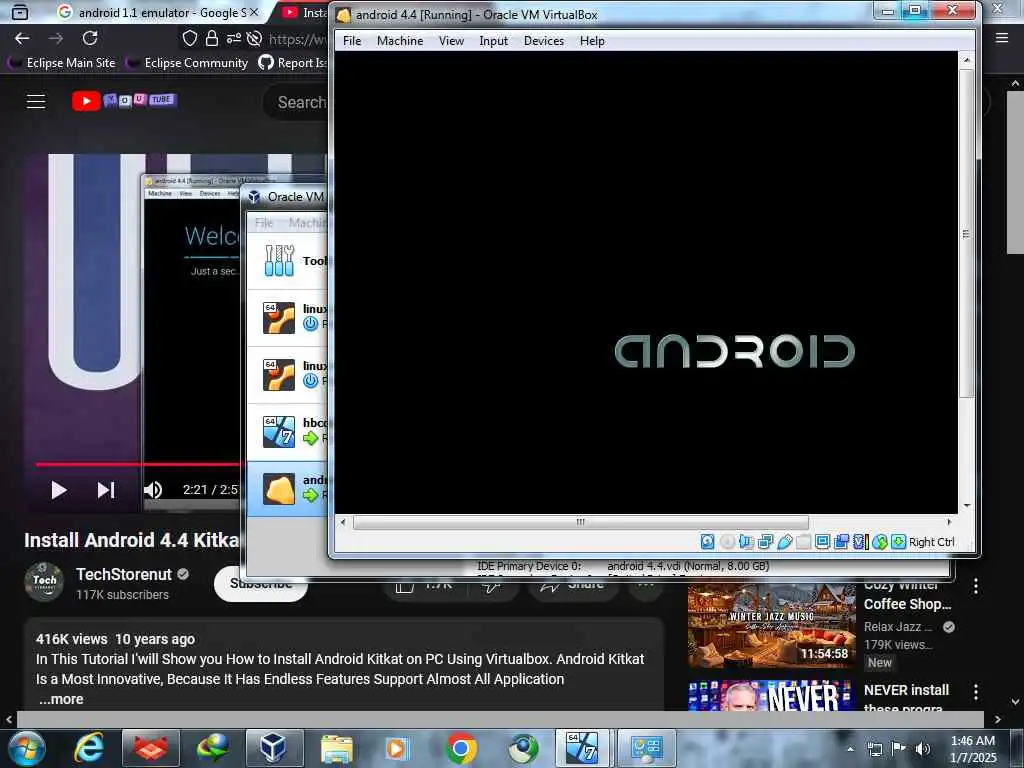Open the GitHub Report Issue bookmark

coord(292,63)
